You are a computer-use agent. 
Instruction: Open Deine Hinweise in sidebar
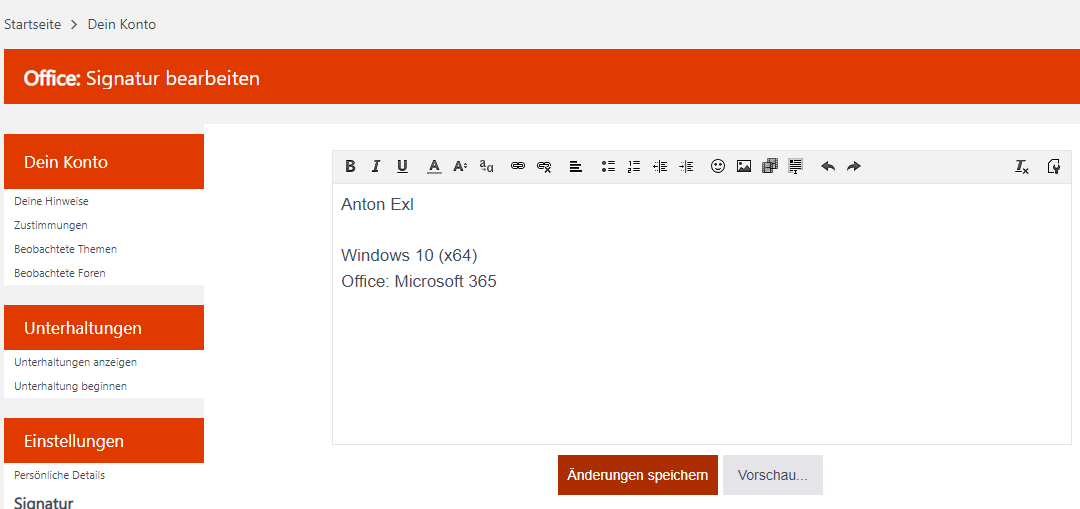click(x=51, y=201)
